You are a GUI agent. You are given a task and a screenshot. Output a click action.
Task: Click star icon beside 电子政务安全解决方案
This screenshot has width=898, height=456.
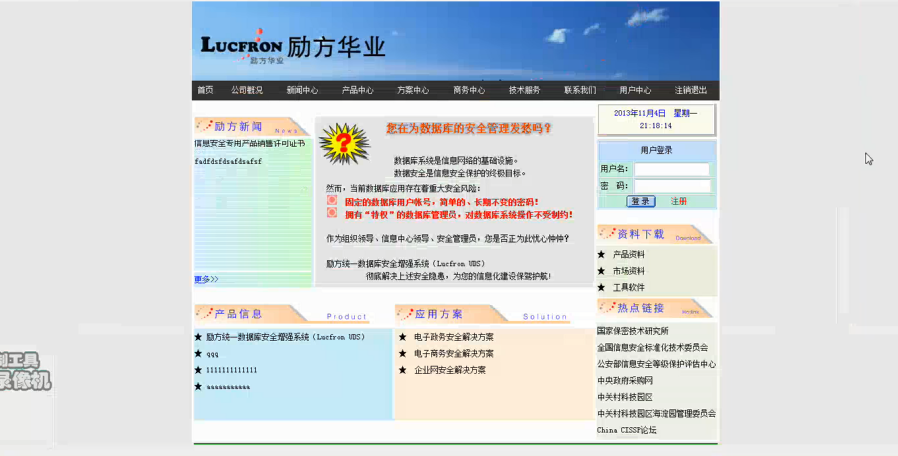[x=403, y=337]
